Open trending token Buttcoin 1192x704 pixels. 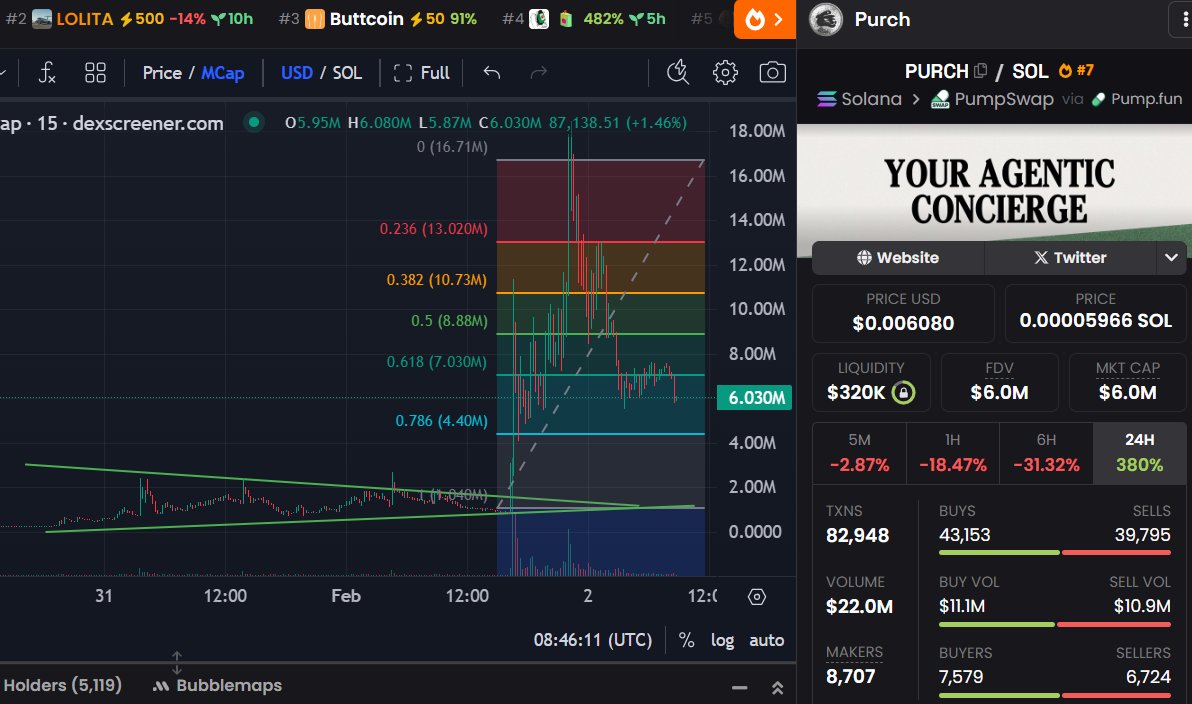coord(377,19)
